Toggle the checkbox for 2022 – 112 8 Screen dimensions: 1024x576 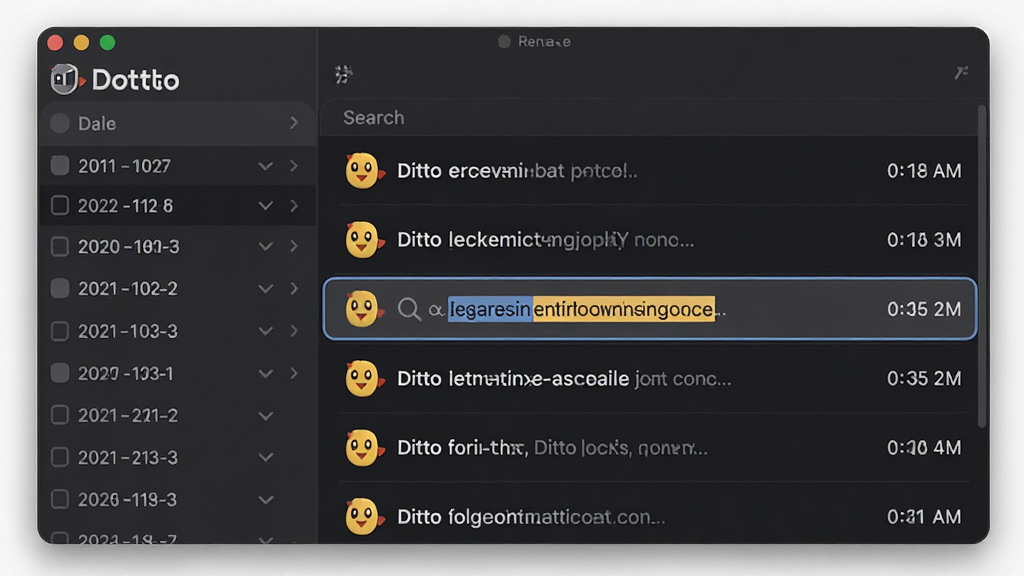point(60,206)
